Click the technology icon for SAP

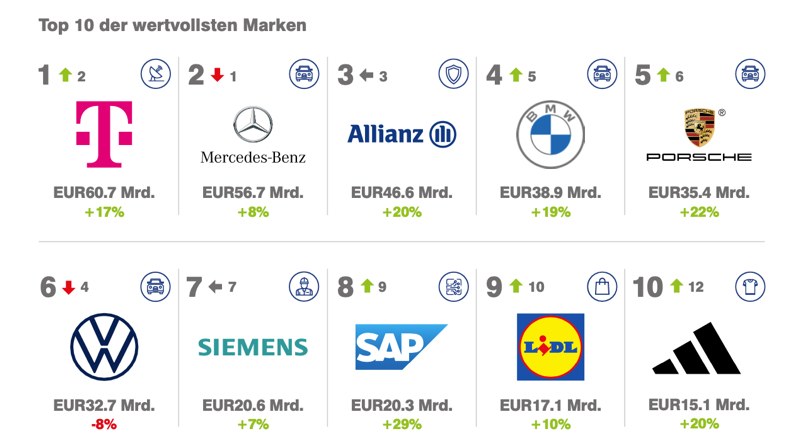pyautogui.click(x=453, y=287)
